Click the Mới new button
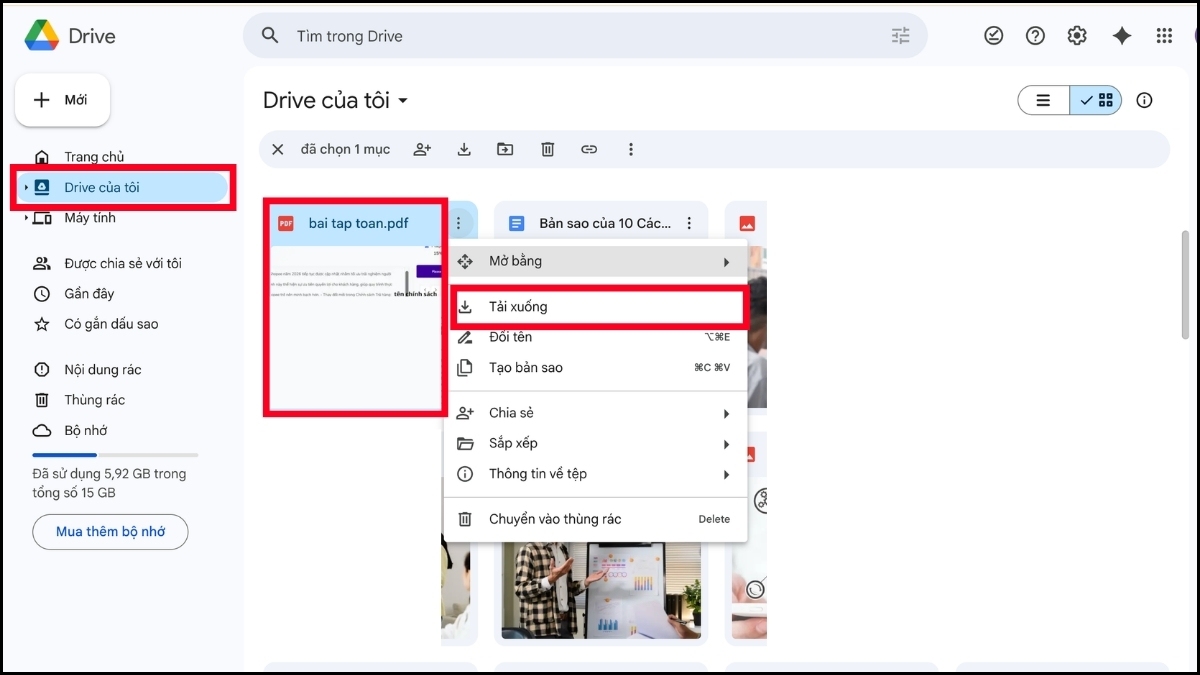 point(62,100)
